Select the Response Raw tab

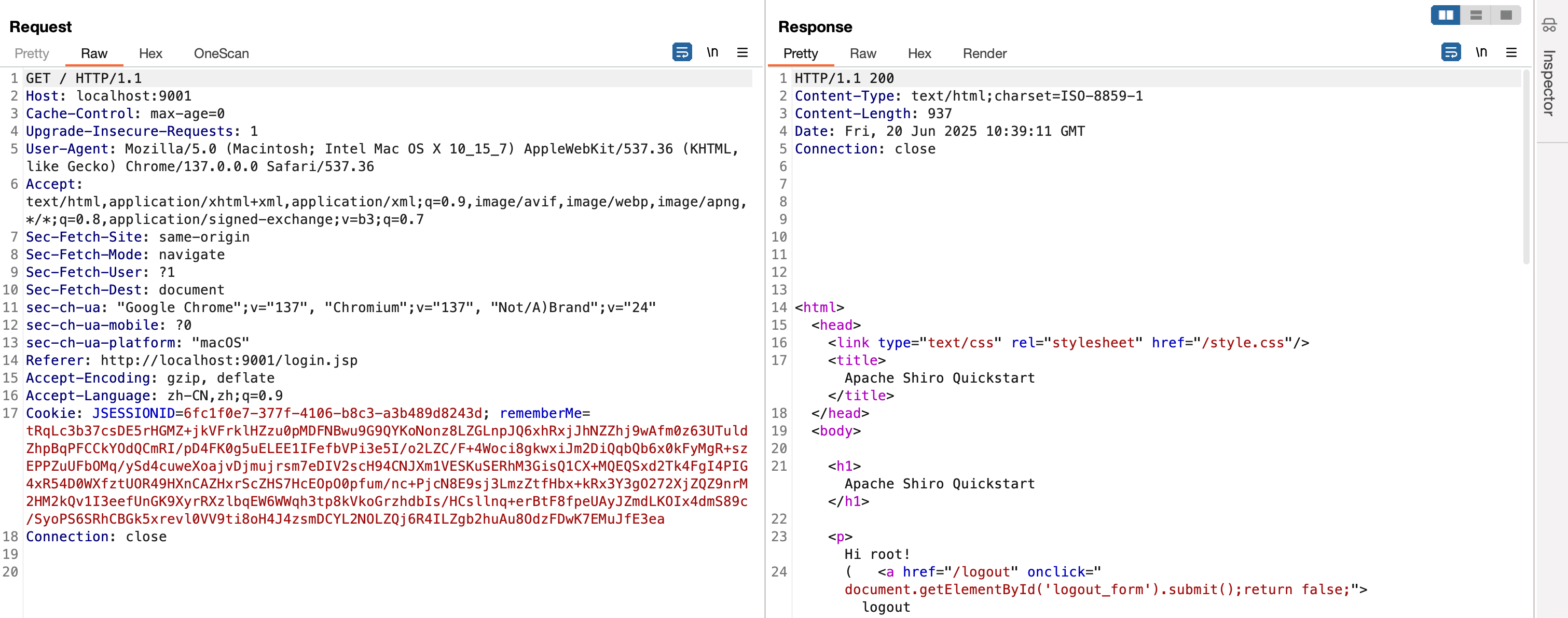862,53
